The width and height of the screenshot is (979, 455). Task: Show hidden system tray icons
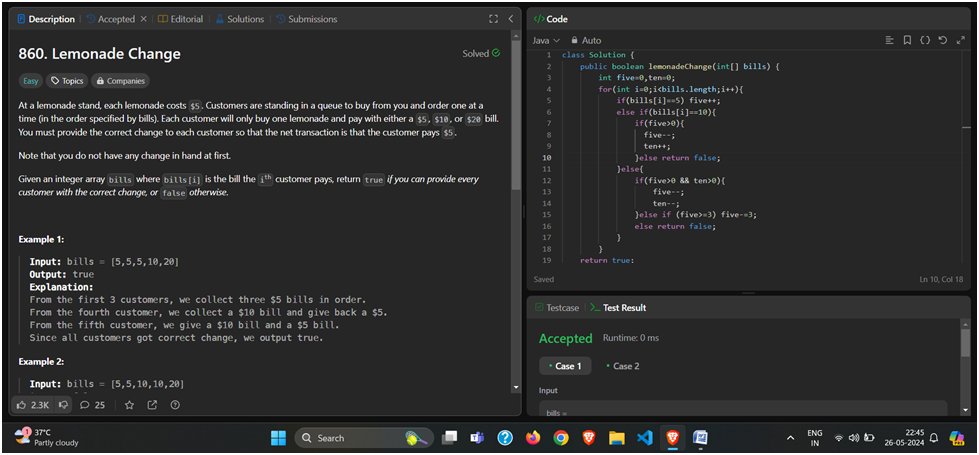(x=790, y=438)
